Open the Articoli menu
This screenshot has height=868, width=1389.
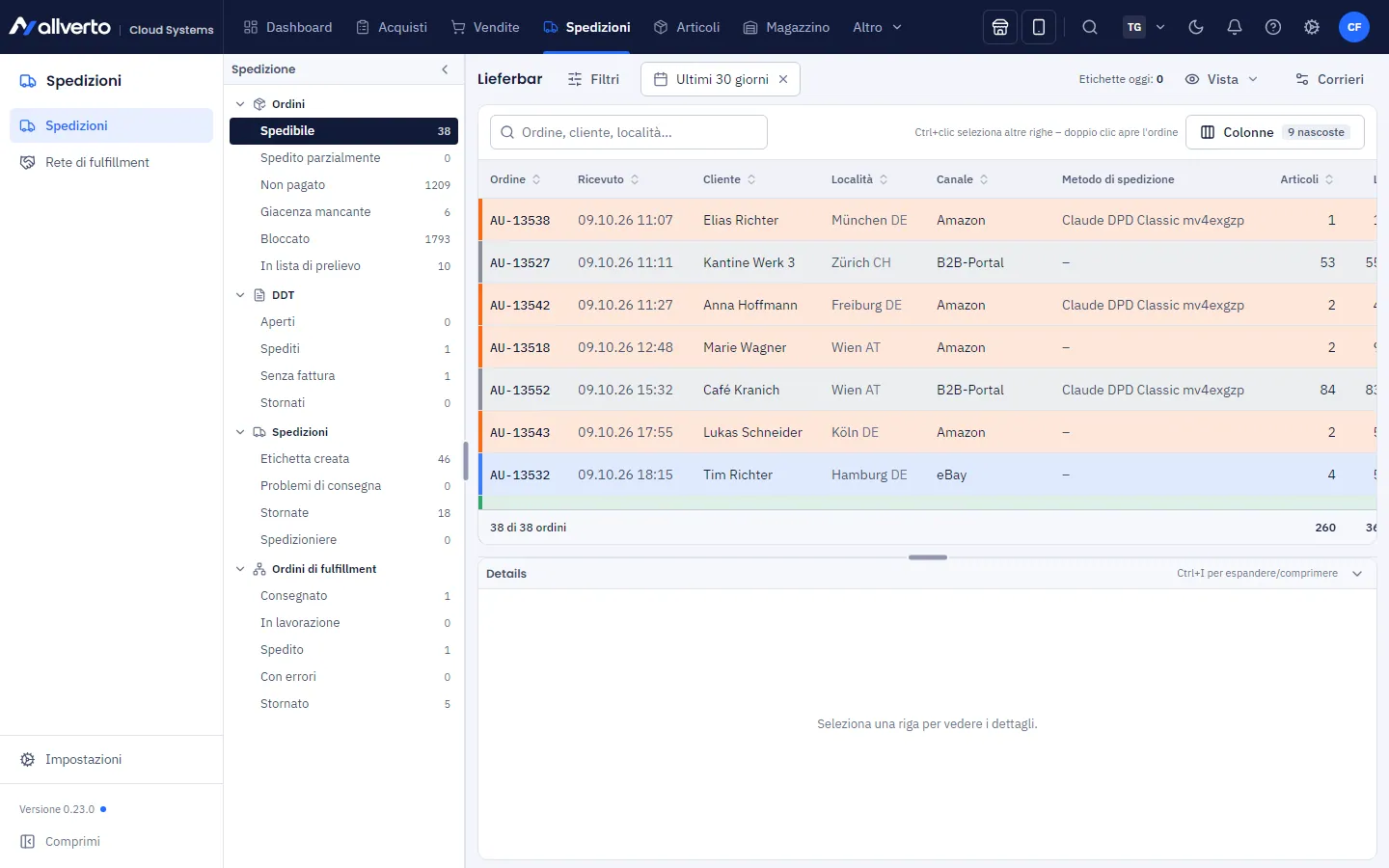click(687, 27)
